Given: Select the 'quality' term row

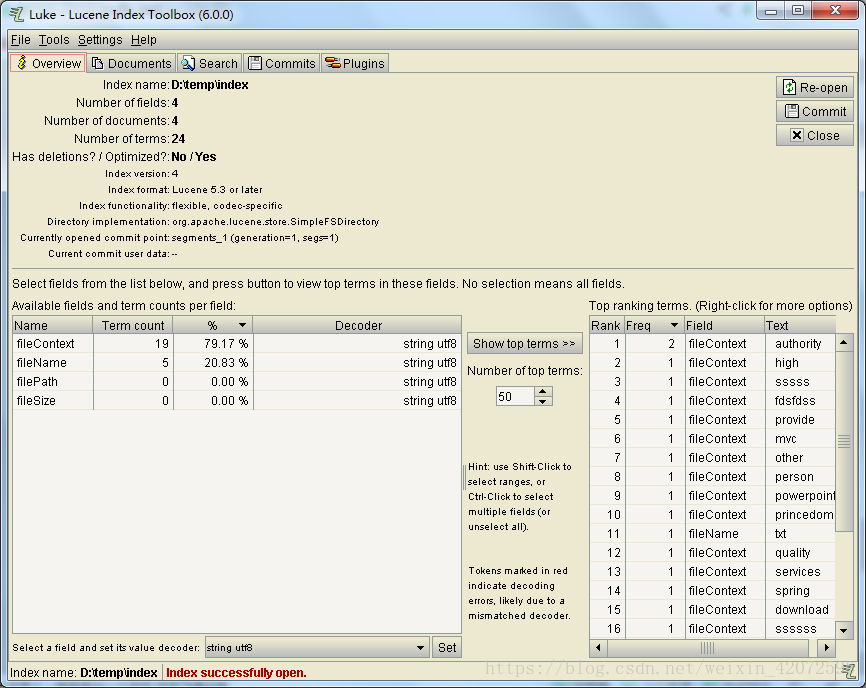Looking at the screenshot, I should pos(712,553).
